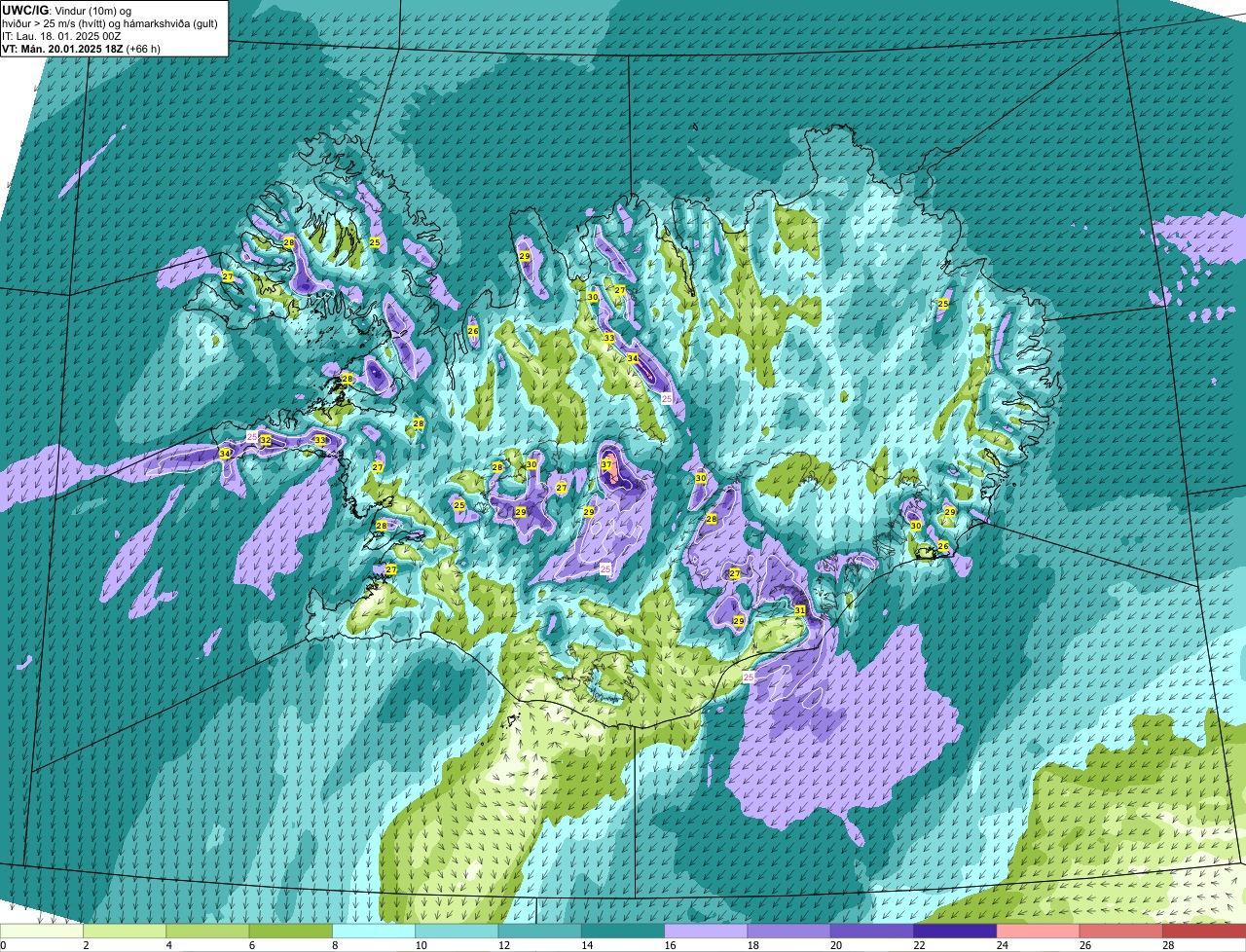
Task: Click the legend scale label '12'
Action: 503,945
